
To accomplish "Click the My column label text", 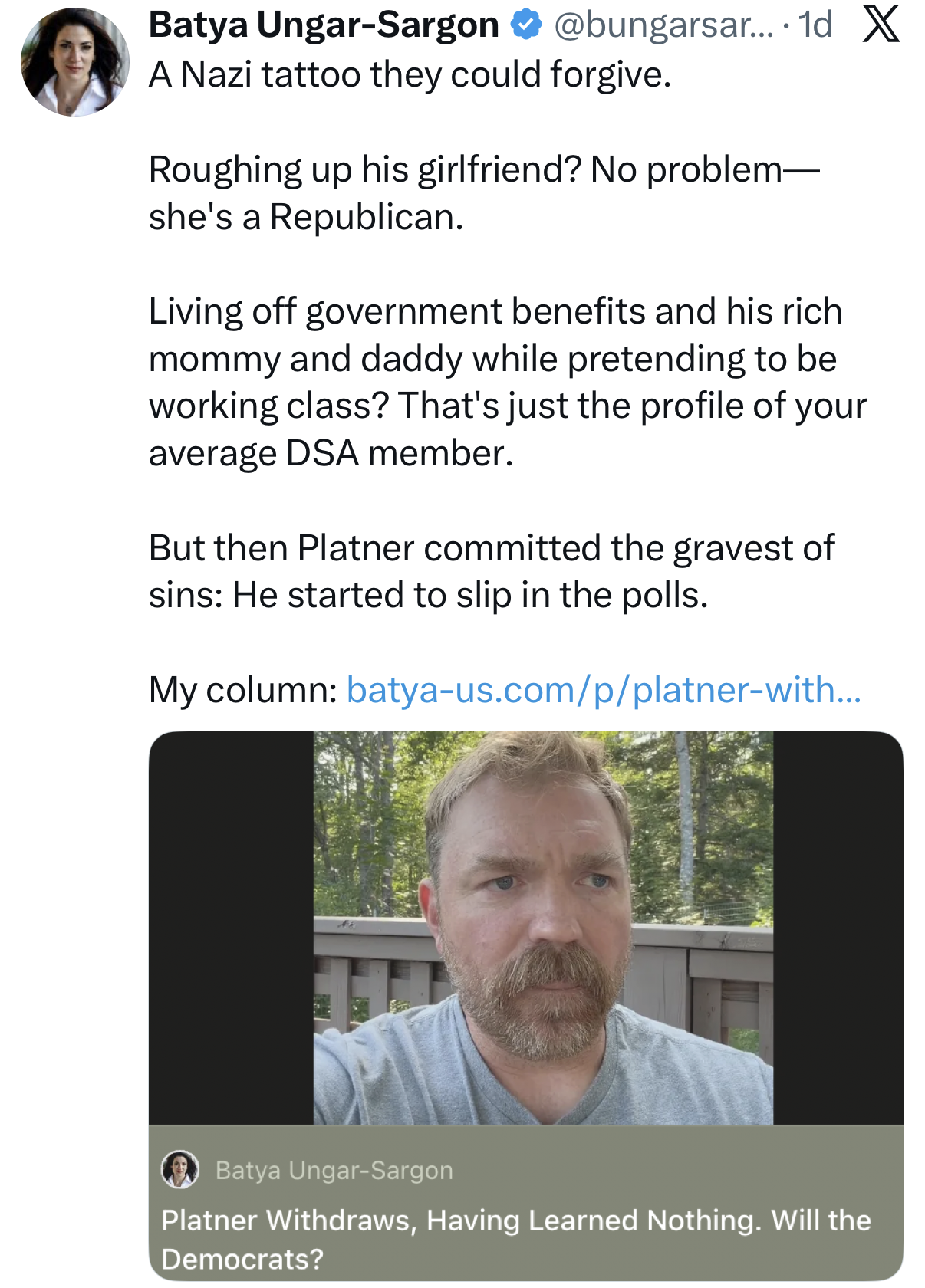I will click(x=243, y=689).
